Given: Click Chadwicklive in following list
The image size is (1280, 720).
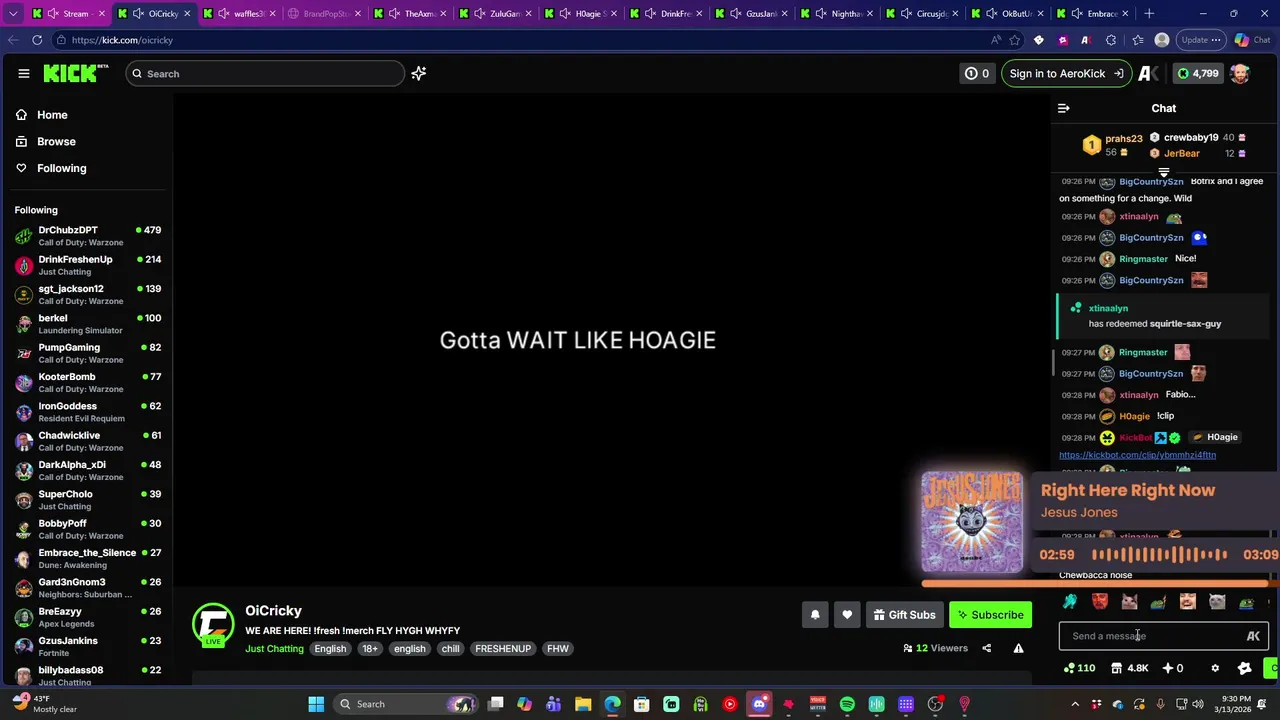Looking at the screenshot, I should click(x=88, y=441).
